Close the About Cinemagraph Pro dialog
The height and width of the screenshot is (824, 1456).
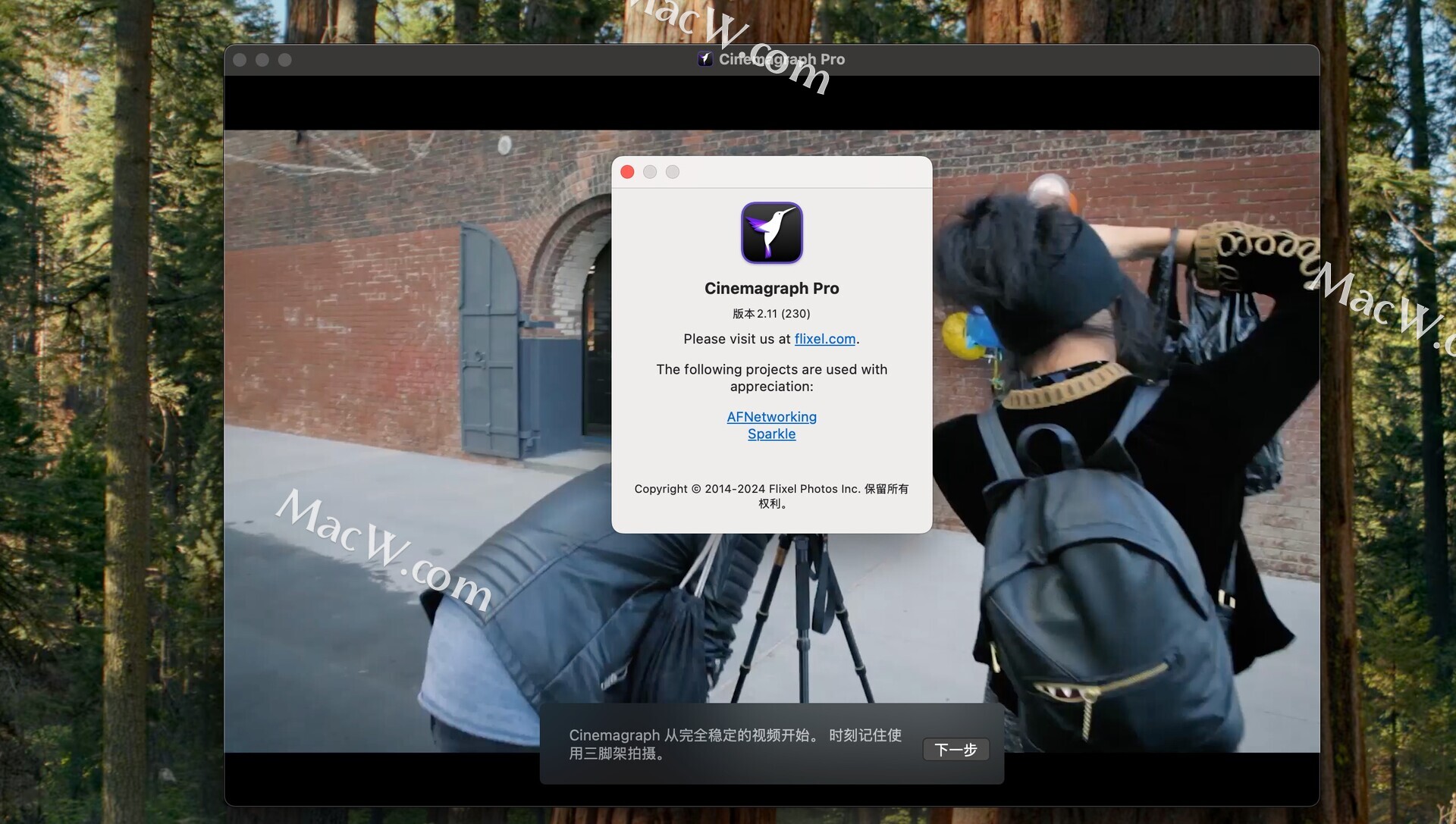[627, 172]
